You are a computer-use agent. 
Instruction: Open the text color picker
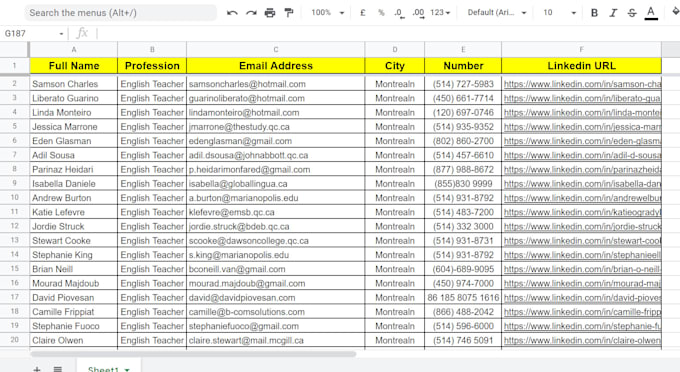click(x=651, y=13)
